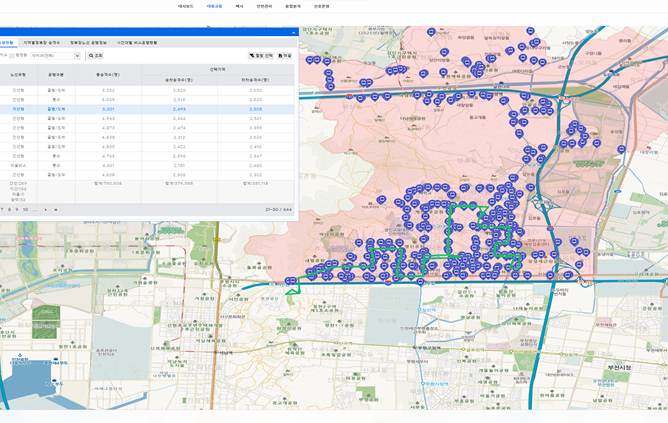Select the table row with total 4,873
Viewport: 668px width, 423px height.
pos(147,128)
